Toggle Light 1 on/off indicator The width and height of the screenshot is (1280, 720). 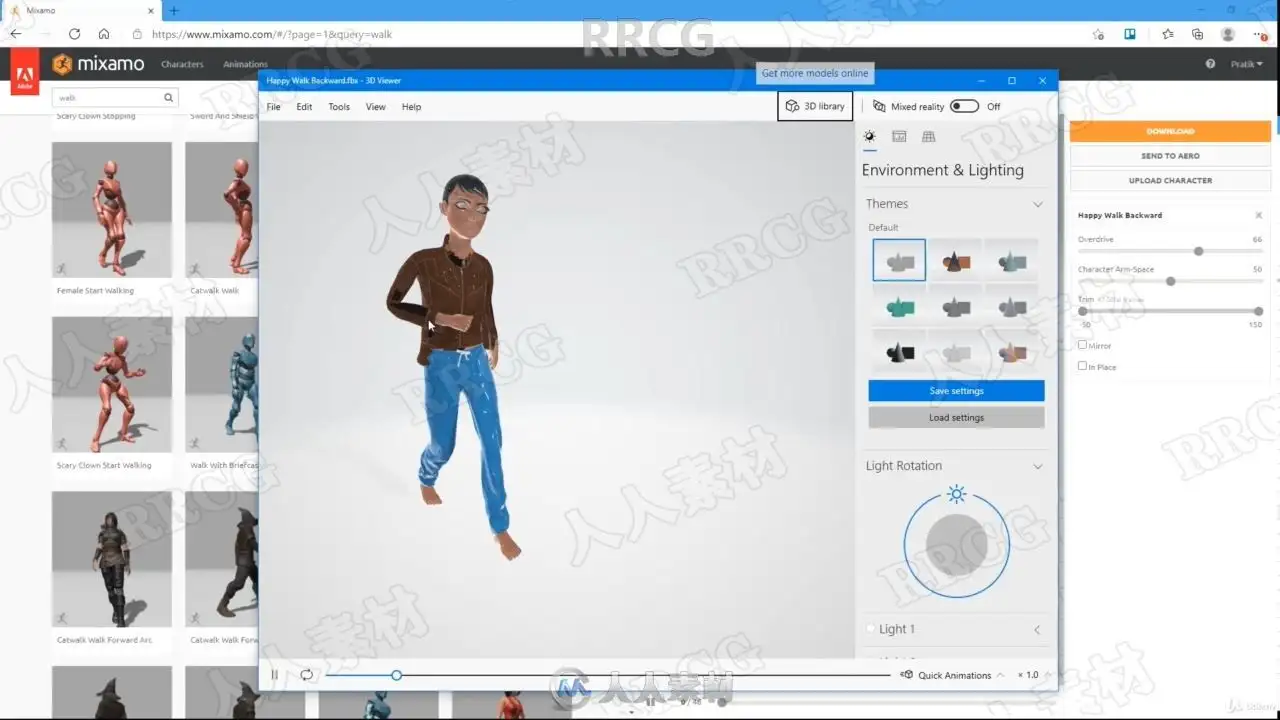pyautogui.click(x=871, y=629)
